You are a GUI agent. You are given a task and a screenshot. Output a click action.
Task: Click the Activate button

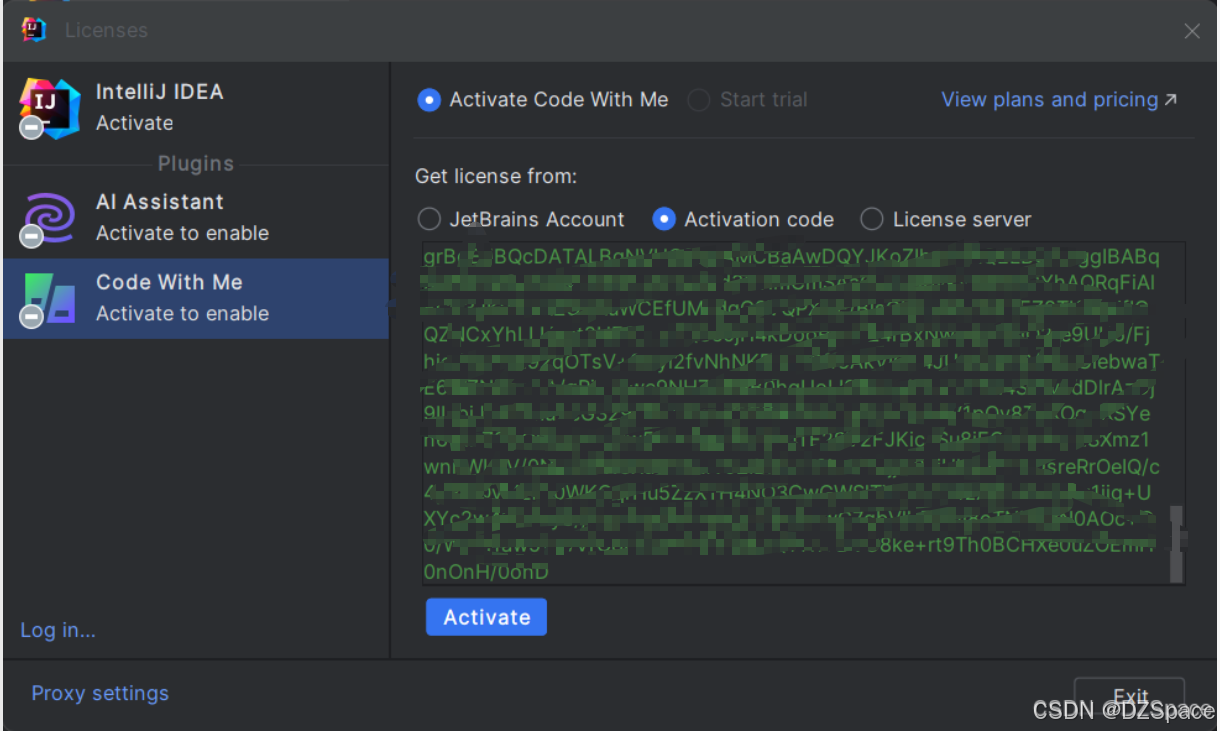486,617
